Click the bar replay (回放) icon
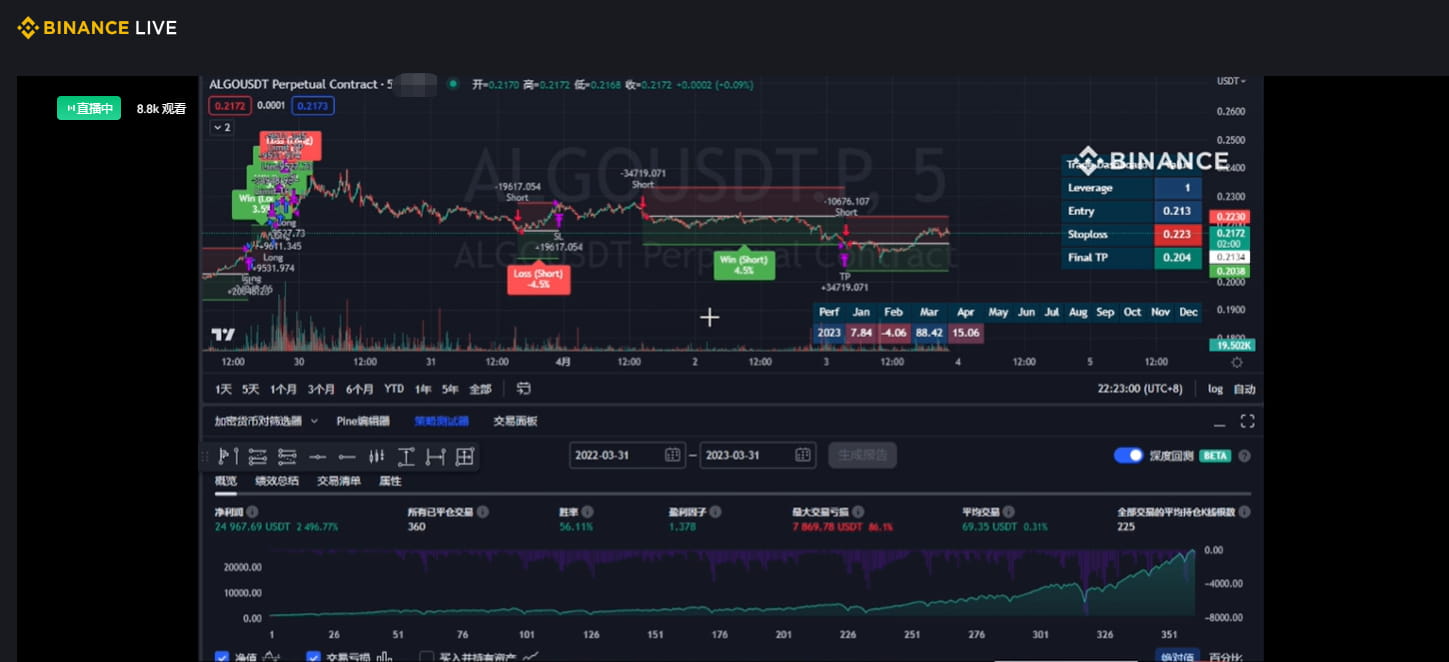Image resolution: width=1449 pixels, height=662 pixels. click(x=523, y=389)
